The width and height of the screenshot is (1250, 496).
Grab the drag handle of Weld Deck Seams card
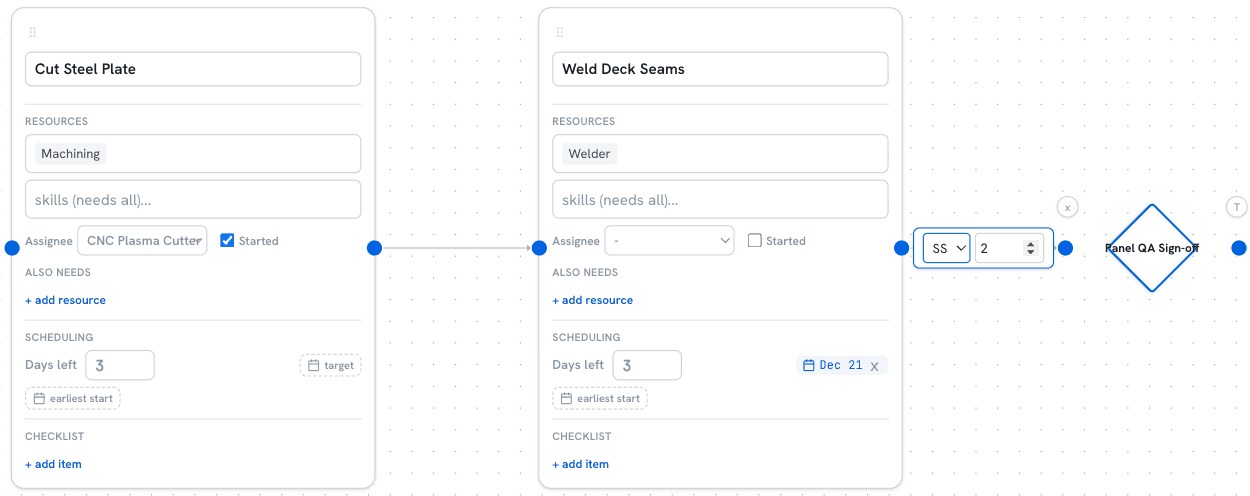click(x=559, y=33)
